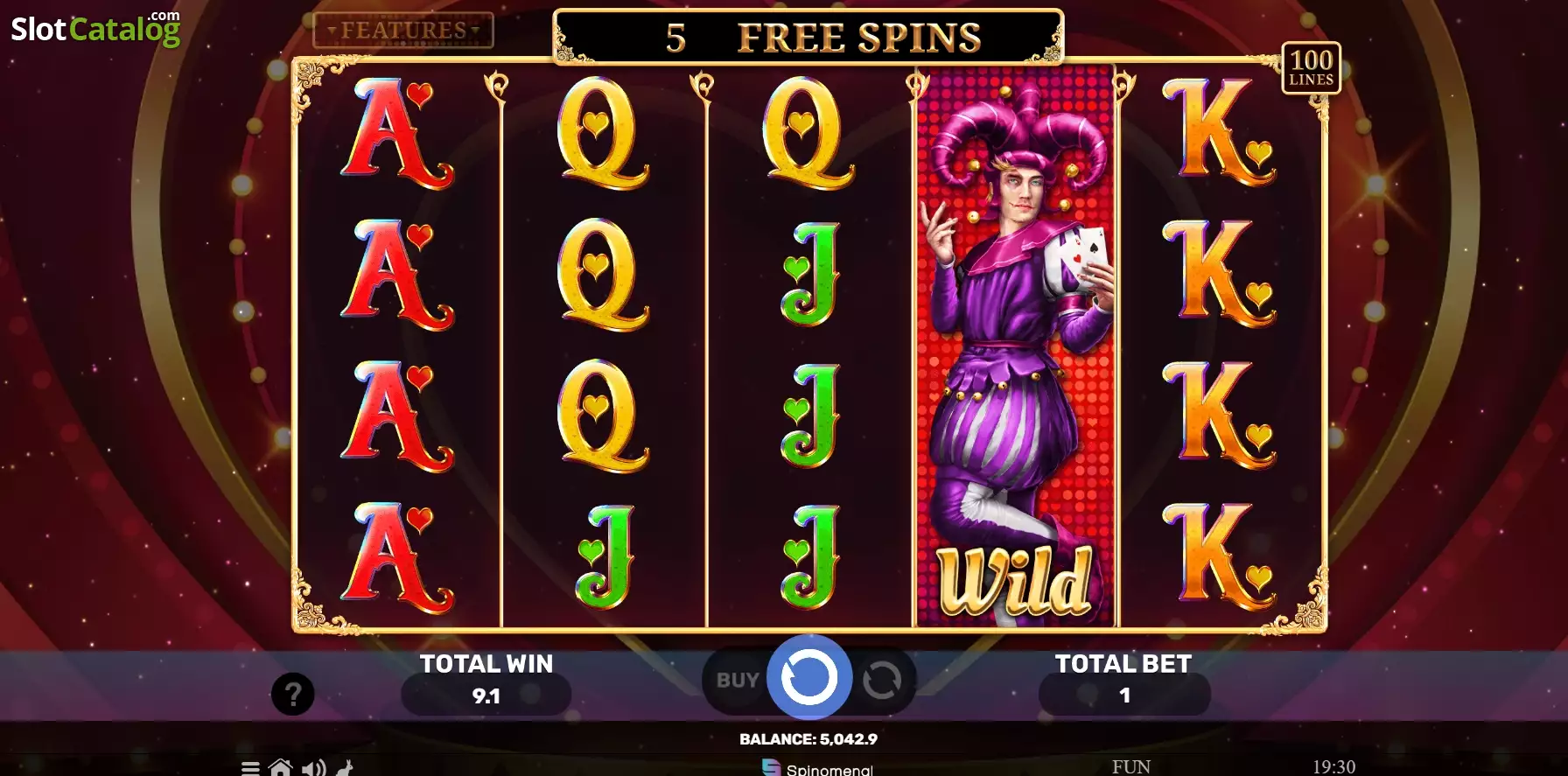Toggle the autoplay circular arrows button

tap(882, 680)
